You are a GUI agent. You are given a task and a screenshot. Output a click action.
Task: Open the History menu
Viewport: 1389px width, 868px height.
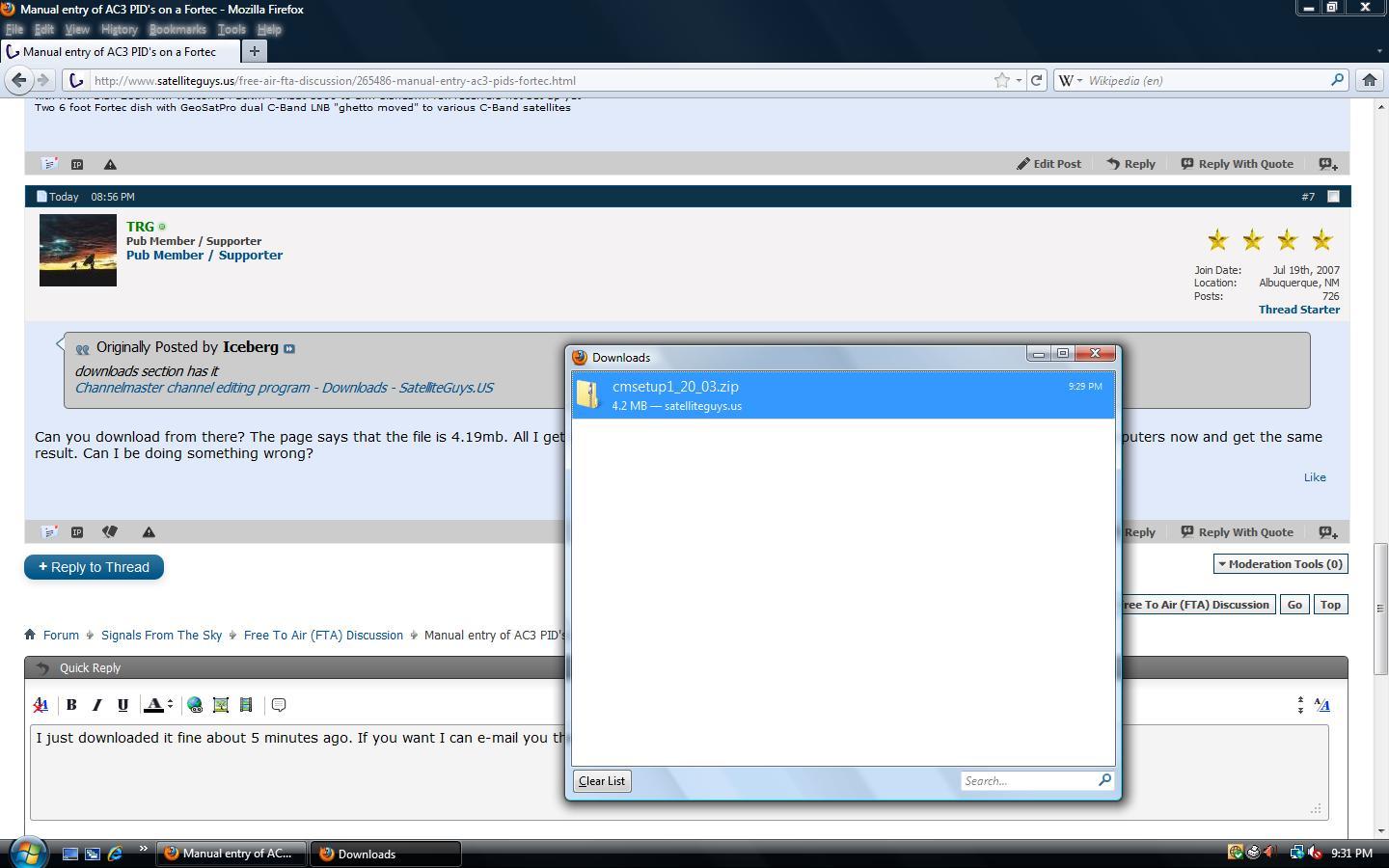pyautogui.click(x=120, y=29)
